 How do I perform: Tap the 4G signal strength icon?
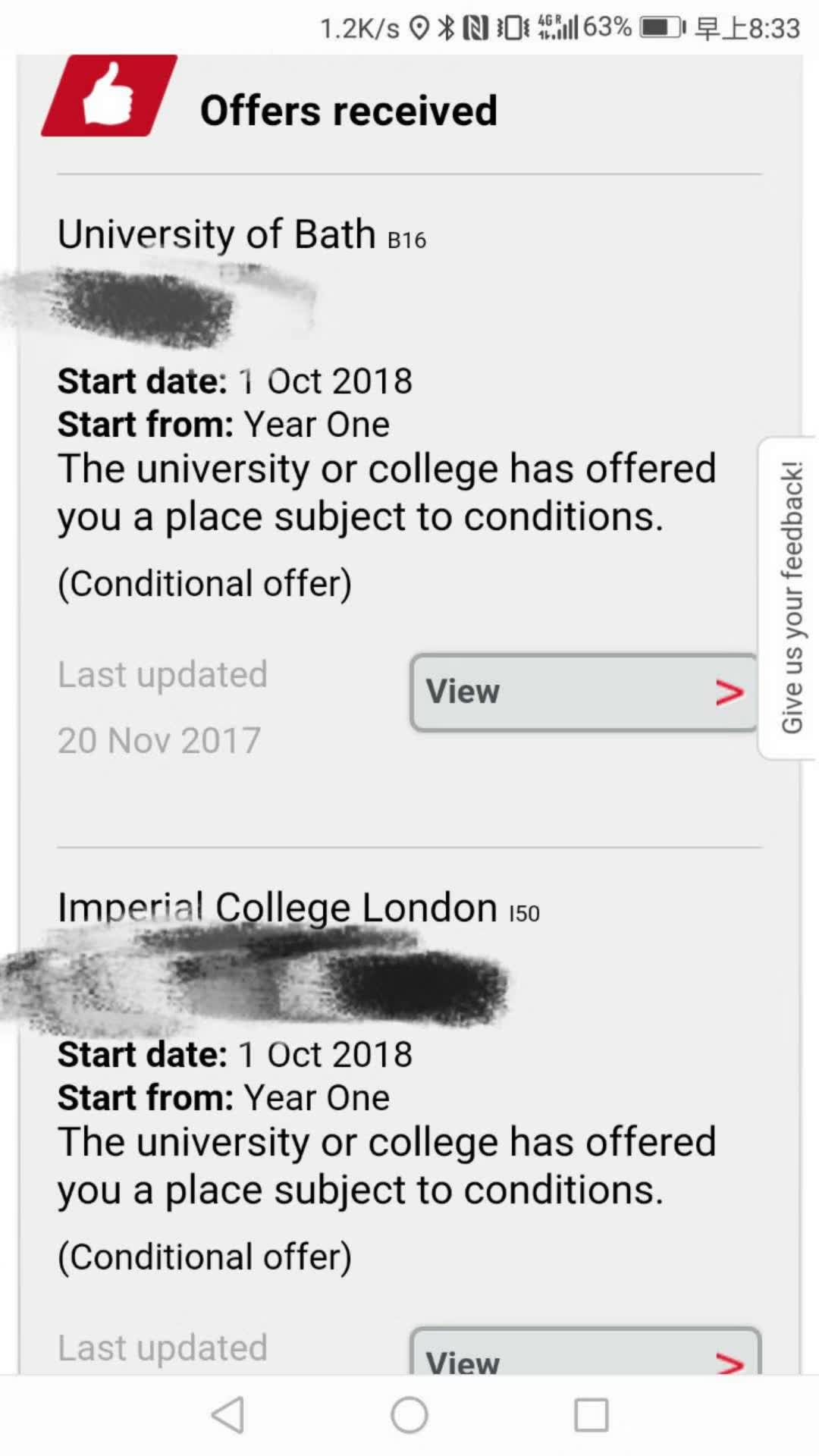pos(557,28)
